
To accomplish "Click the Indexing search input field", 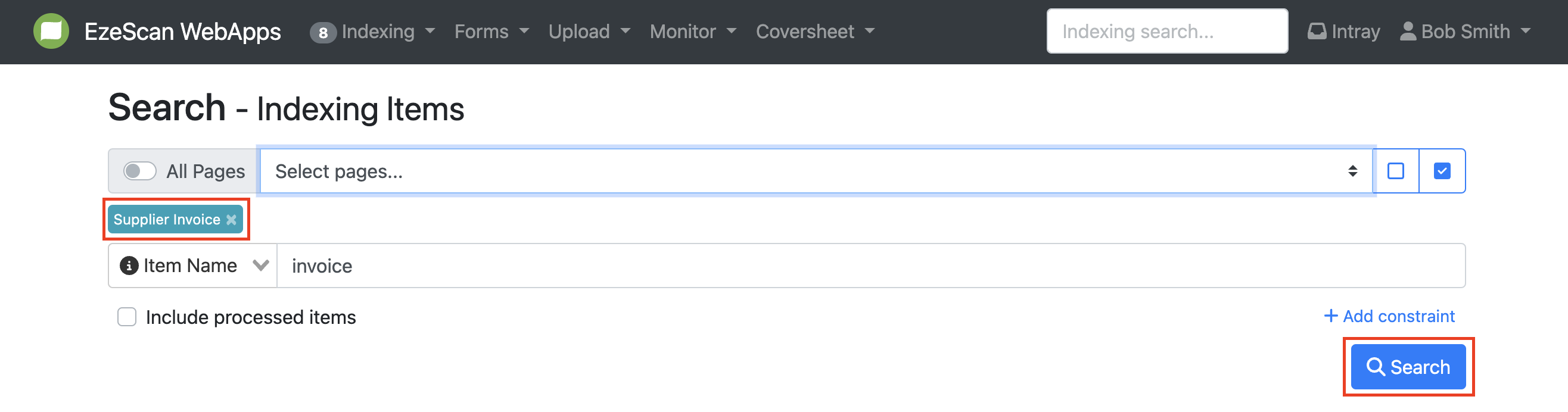I will (1166, 32).
